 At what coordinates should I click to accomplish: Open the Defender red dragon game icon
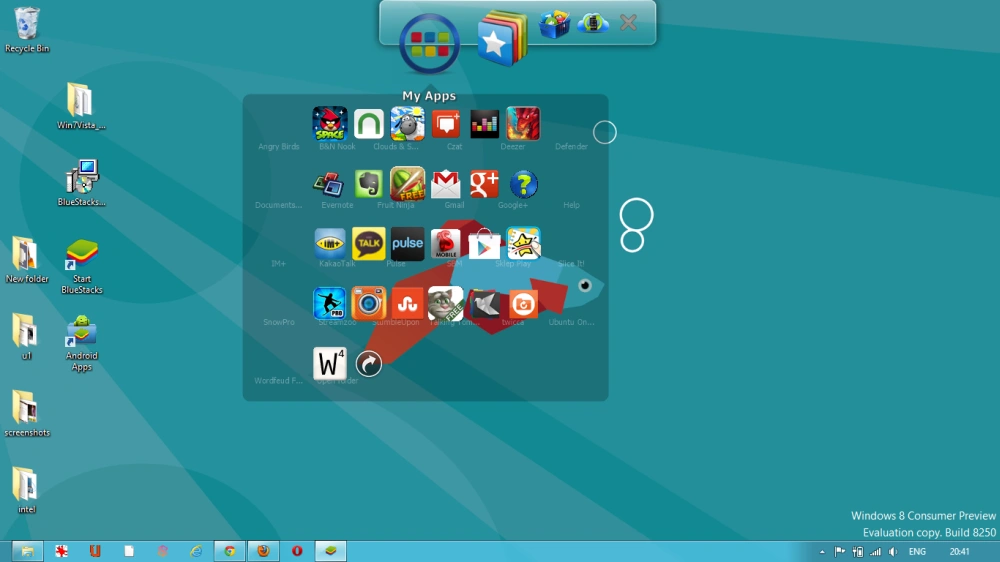click(523, 123)
